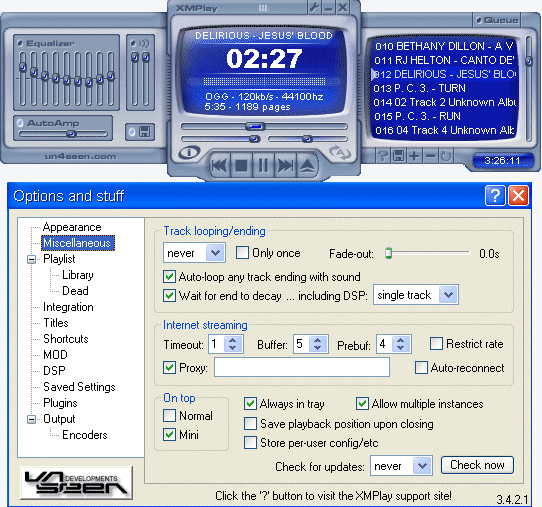Open help via Options '?' button
The height and width of the screenshot is (507, 542).
(x=495, y=196)
